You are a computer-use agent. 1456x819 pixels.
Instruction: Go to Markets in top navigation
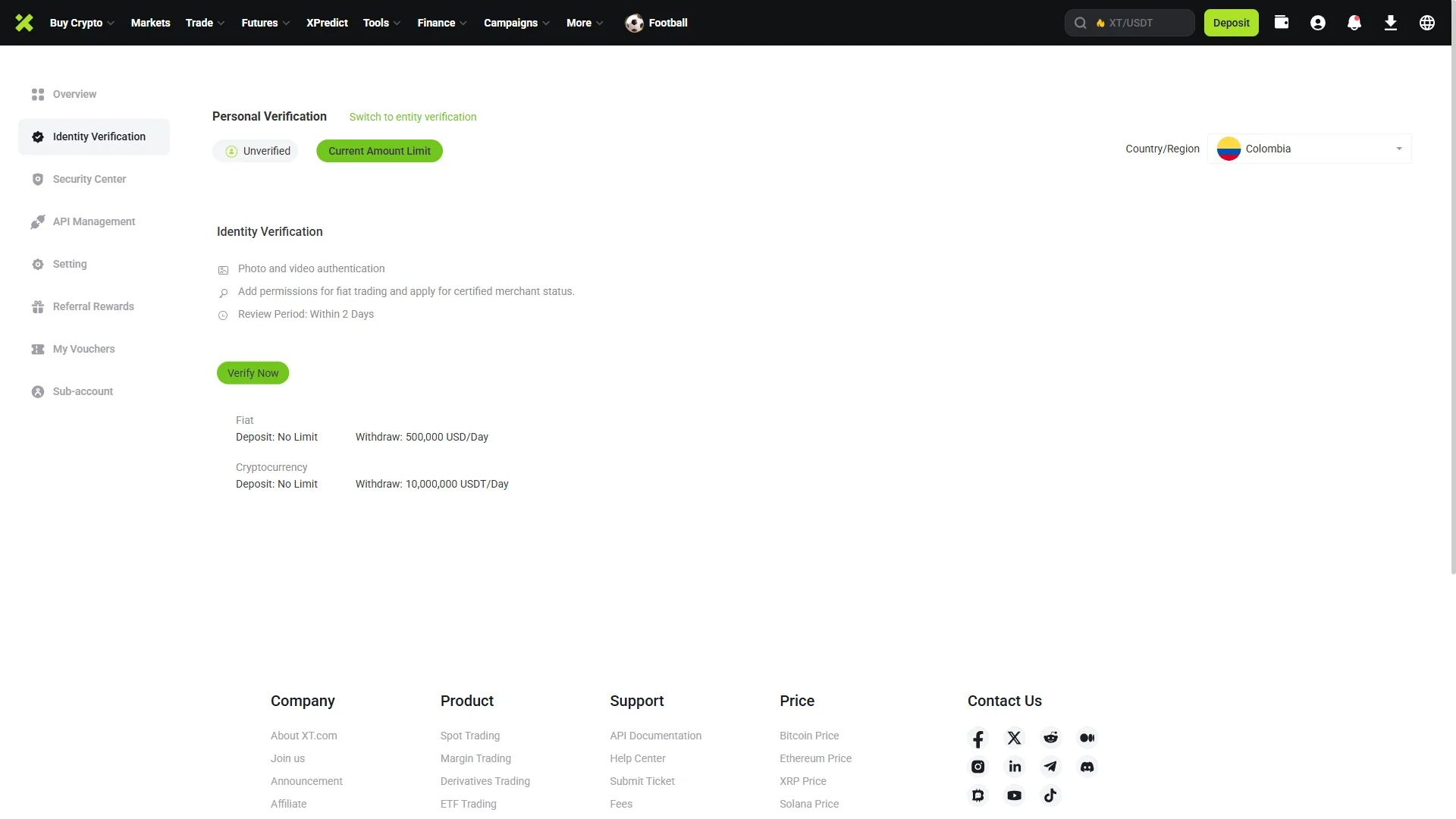[150, 23]
